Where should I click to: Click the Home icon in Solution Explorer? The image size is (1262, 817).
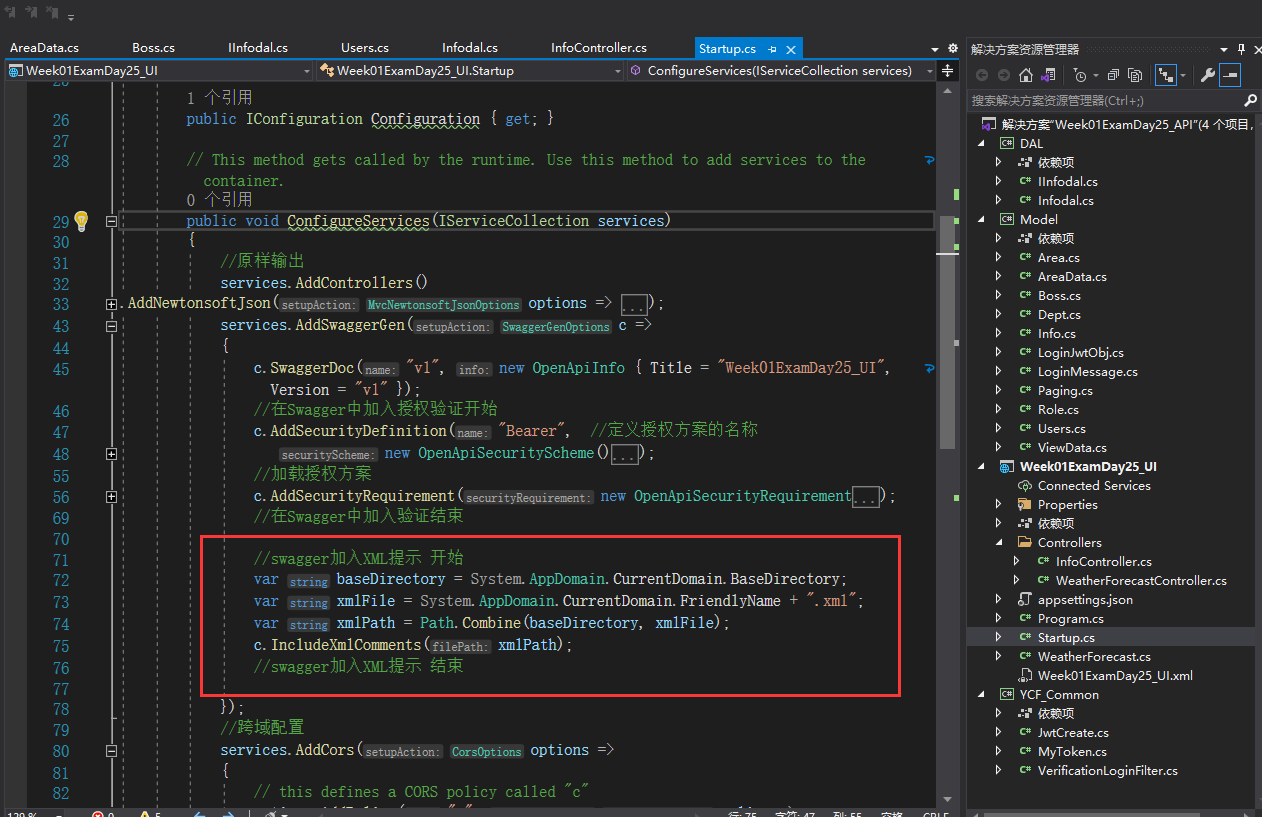tap(1025, 75)
